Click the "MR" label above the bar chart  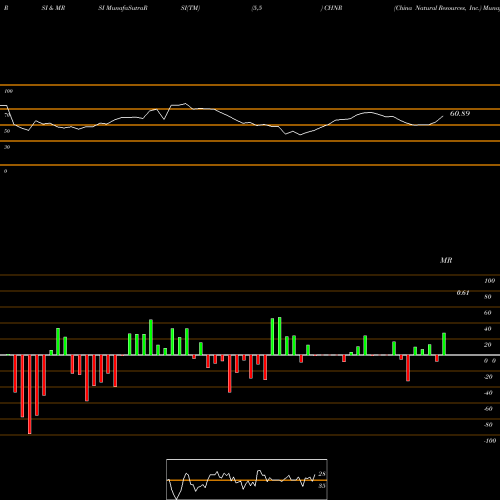coord(446,260)
